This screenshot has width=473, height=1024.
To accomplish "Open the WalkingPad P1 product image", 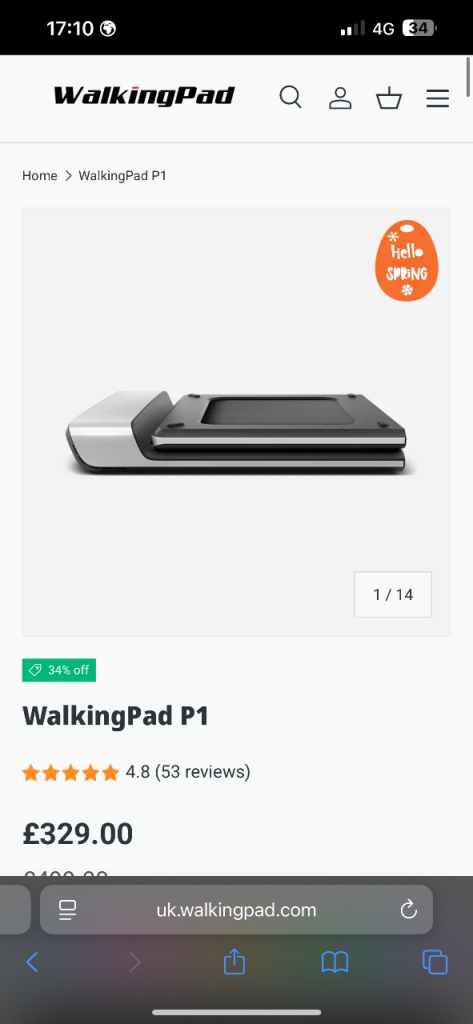I will [x=236, y=422].
